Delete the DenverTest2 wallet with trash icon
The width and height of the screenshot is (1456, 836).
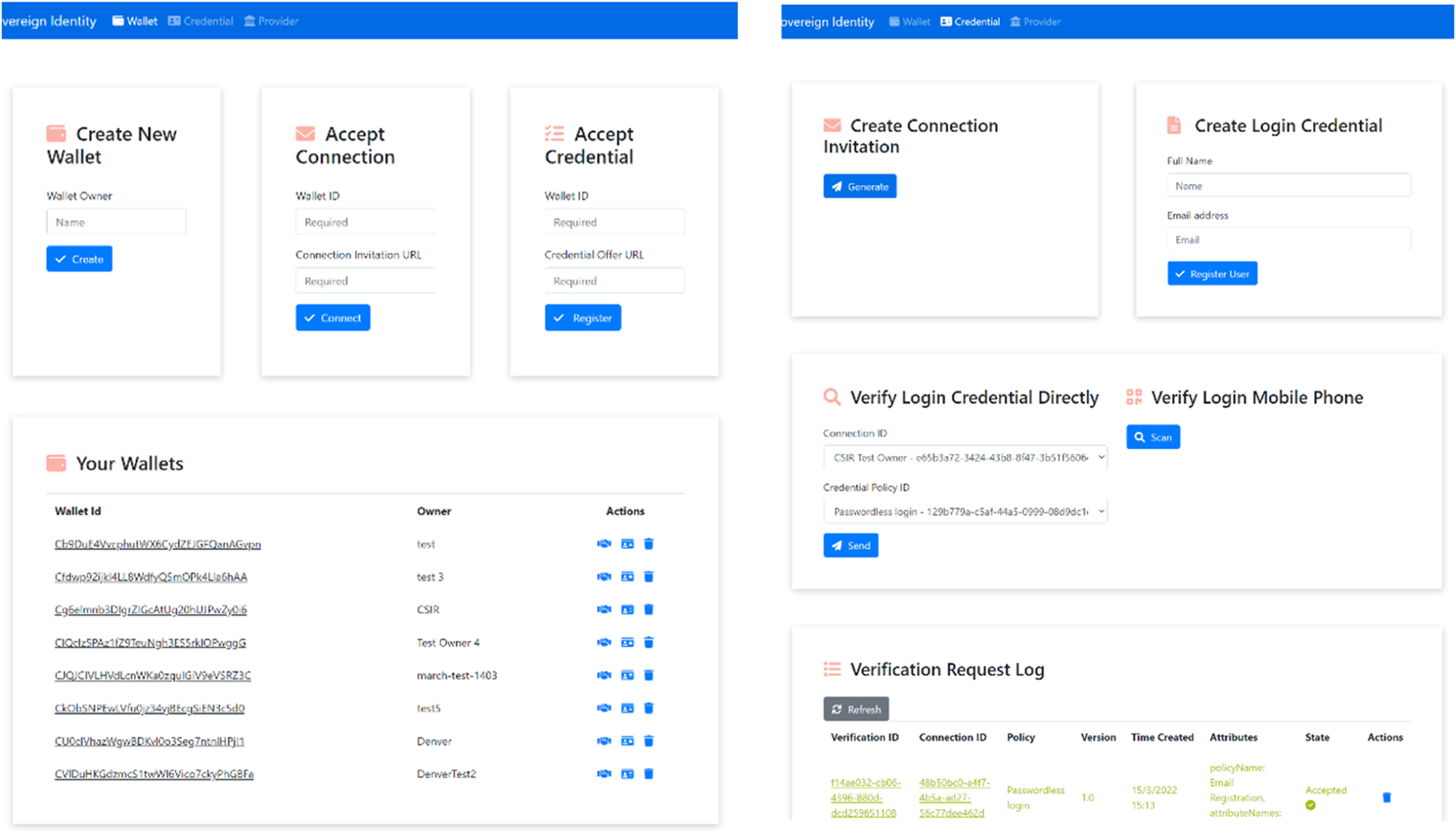pyautogui.click(x=648, y=774)
